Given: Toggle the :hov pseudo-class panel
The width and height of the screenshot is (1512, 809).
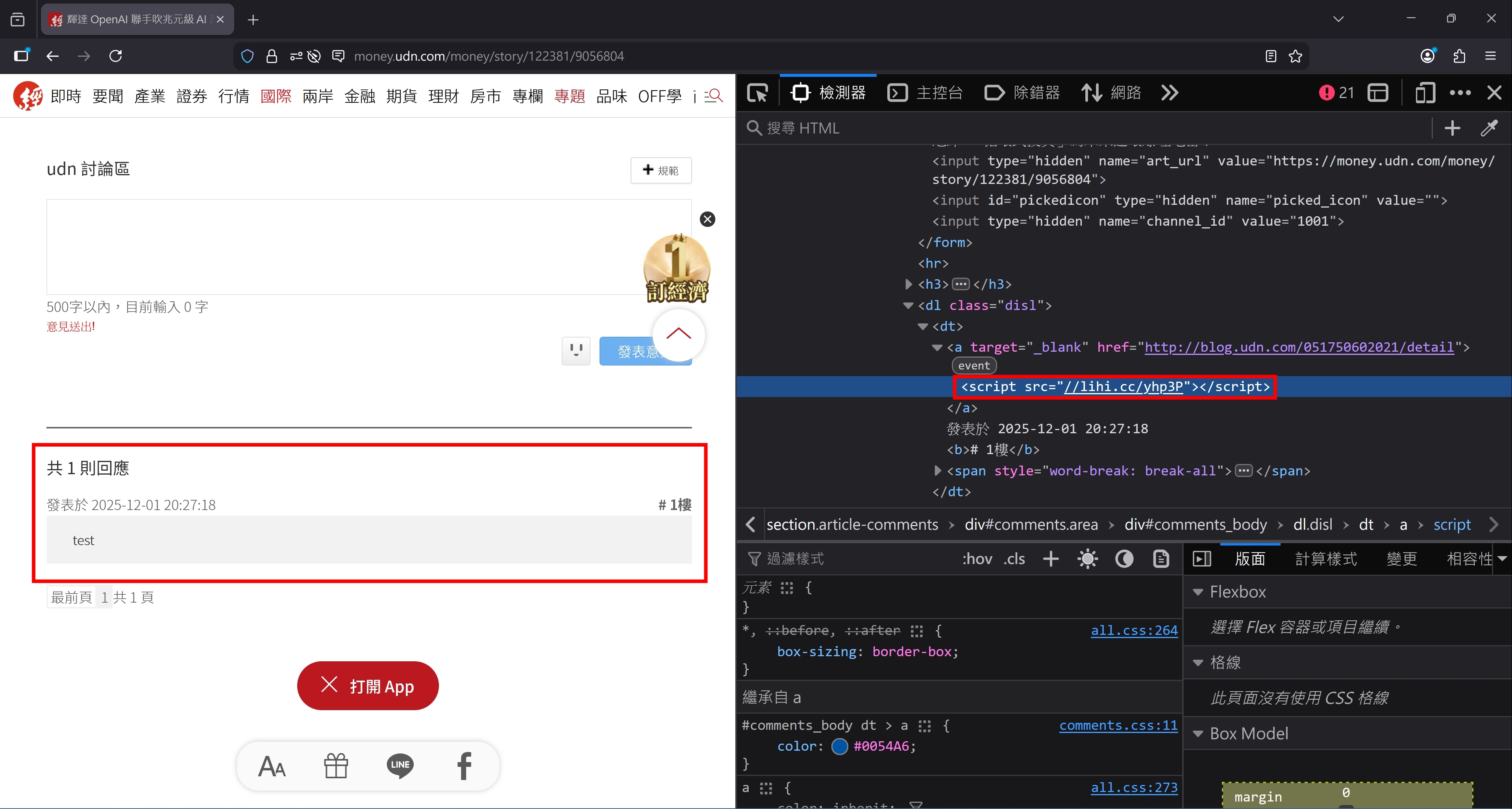Looking at the screenshot, I should click(977, 559).
